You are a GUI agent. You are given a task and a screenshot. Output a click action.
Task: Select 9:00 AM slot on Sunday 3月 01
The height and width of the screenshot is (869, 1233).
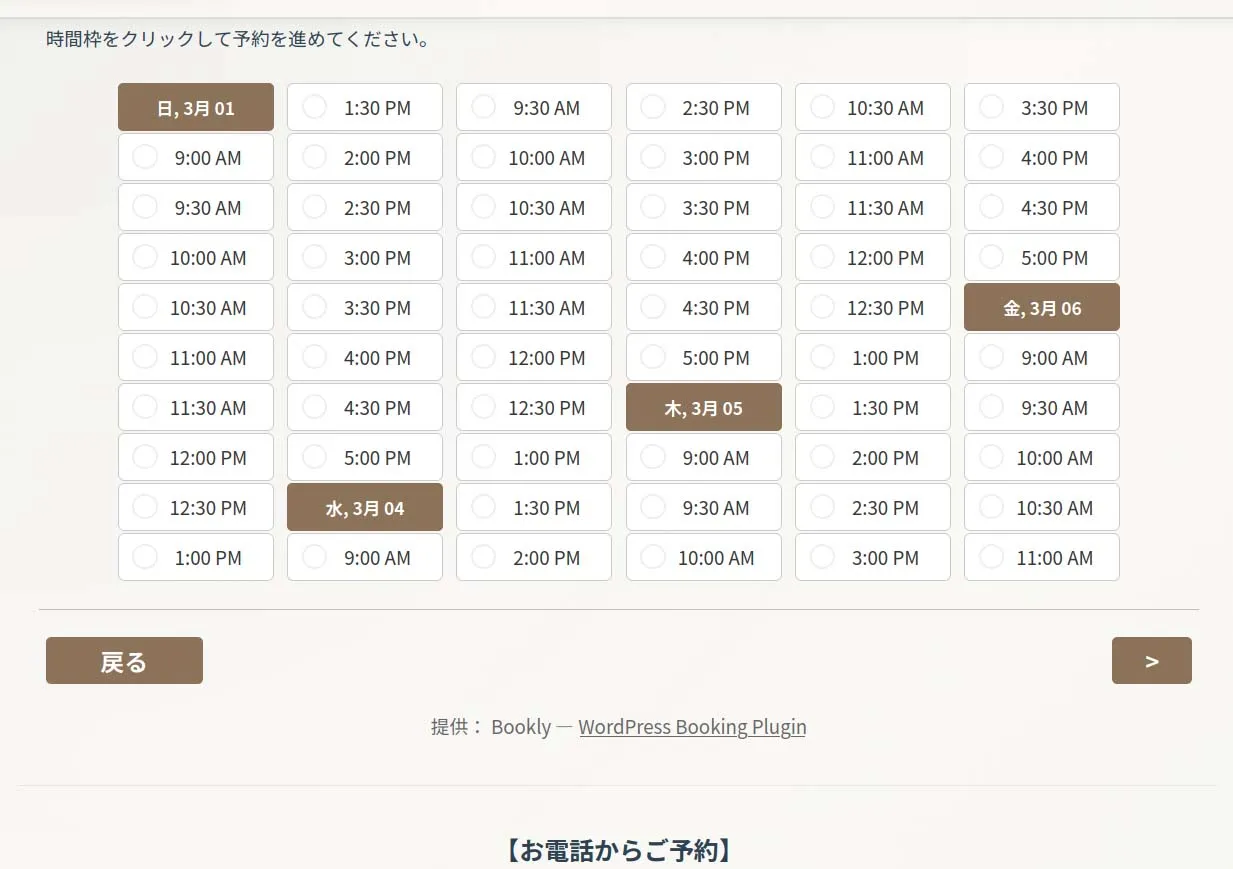pyautogui.click(x=196, y=158)
